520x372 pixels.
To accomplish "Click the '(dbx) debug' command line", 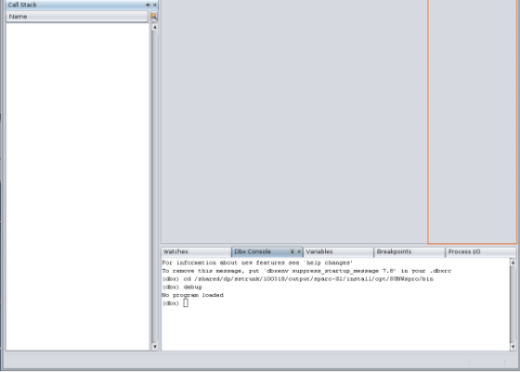I will click(182, 287).
